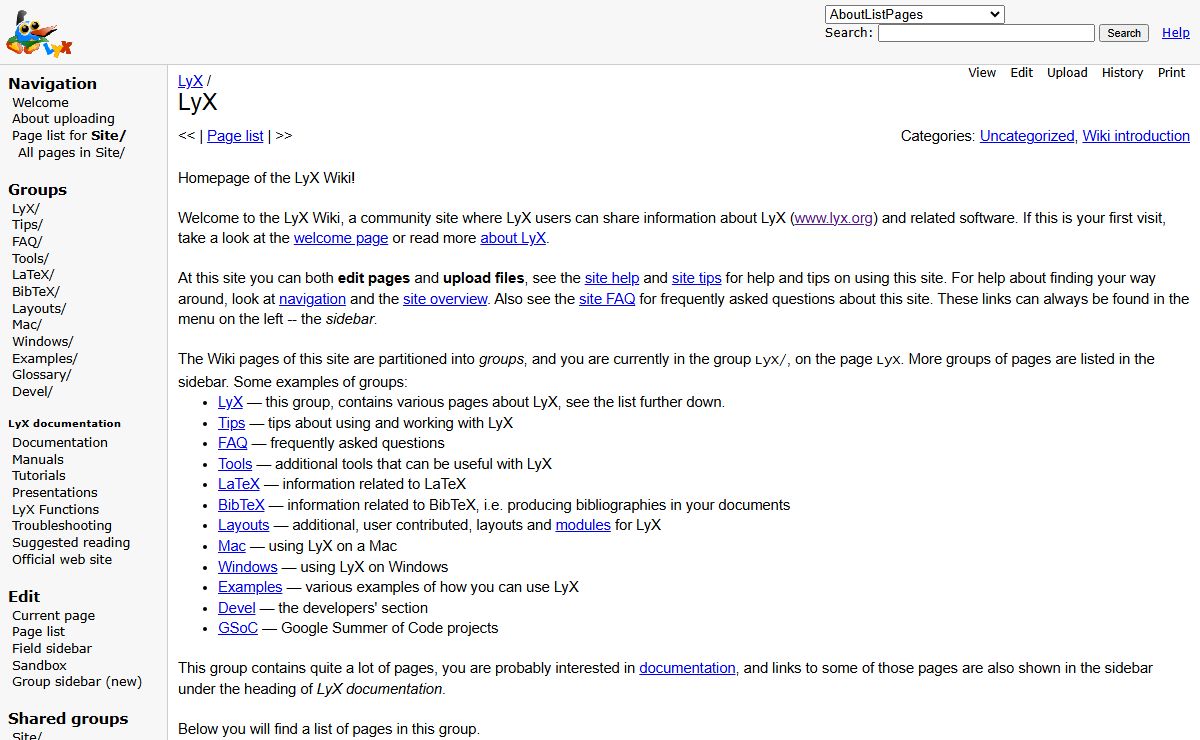The image size is (1200, 740).
Task: Open the Windows group bullet link
Action: [x=248, y=567]
